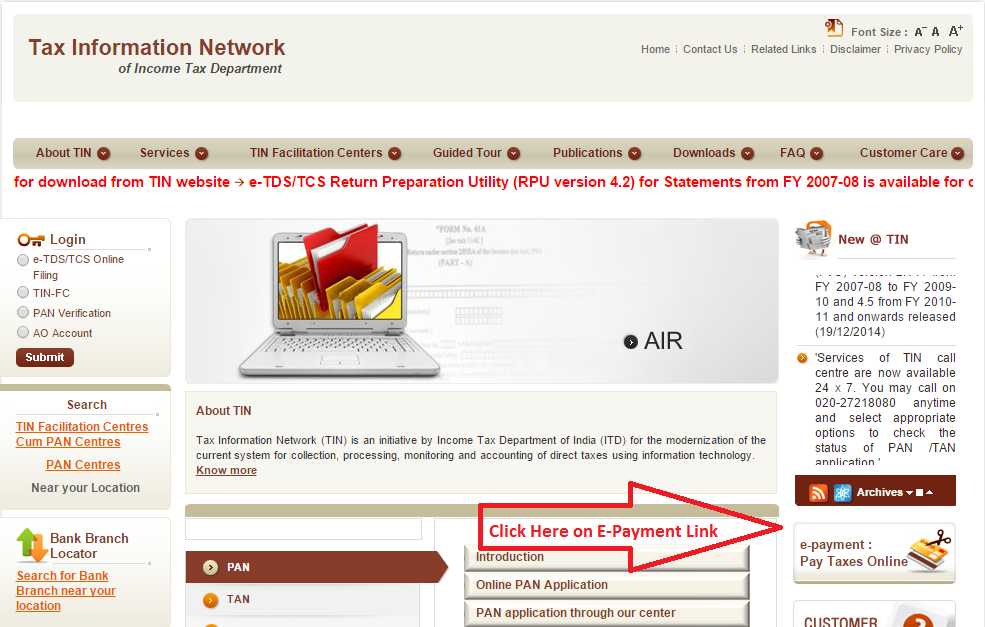The width and height of the screenshot is (985, 627).
Task: Expand the Downloads menu arrow
Action: pyautogui.click(x=748, y=153)
